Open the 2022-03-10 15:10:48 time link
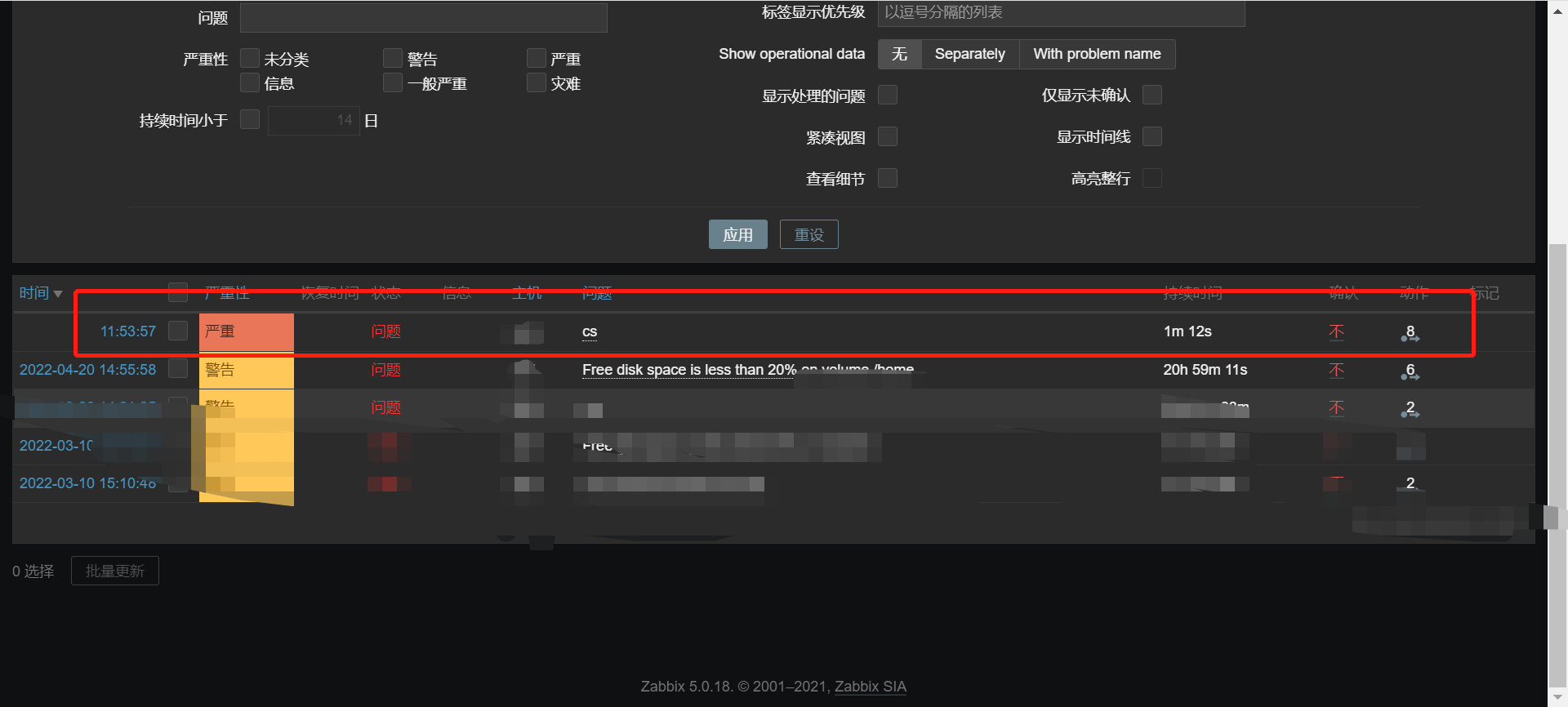 tap(87, 483)
